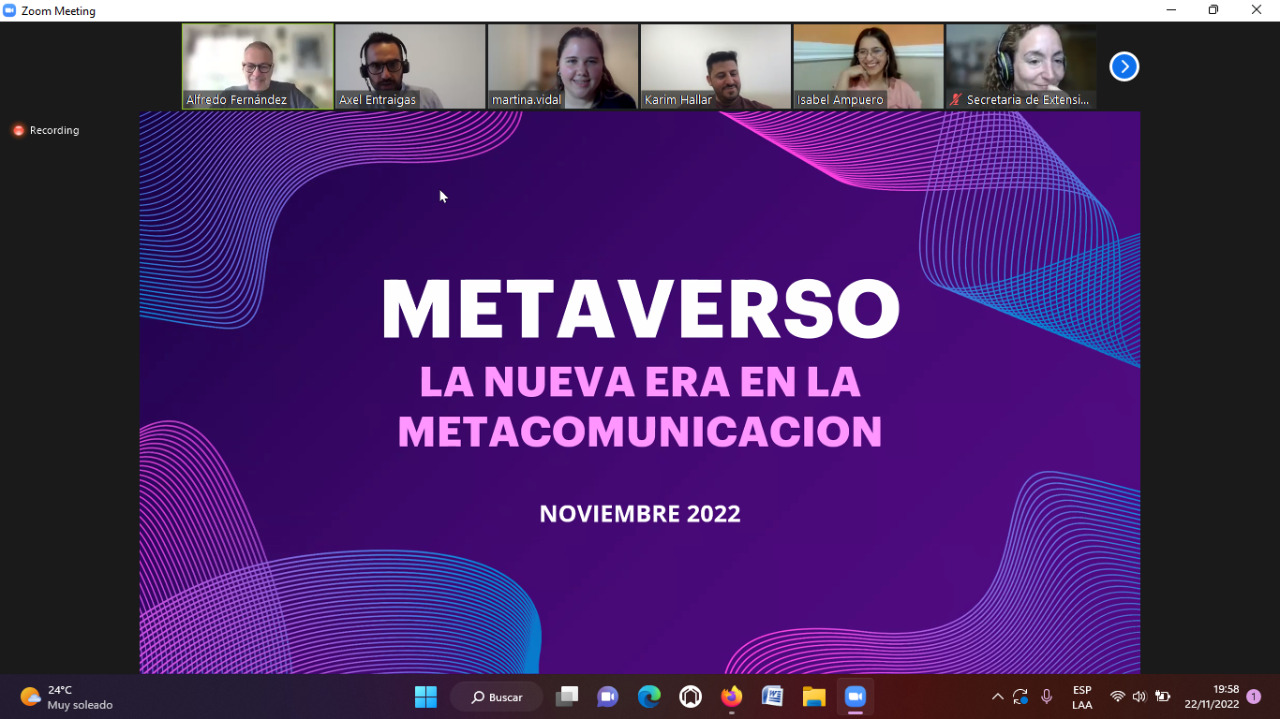This screenshot has height=719, width=1280.
Task: Click martina.vidal's video thumbnail
Action: coord(563,66)
